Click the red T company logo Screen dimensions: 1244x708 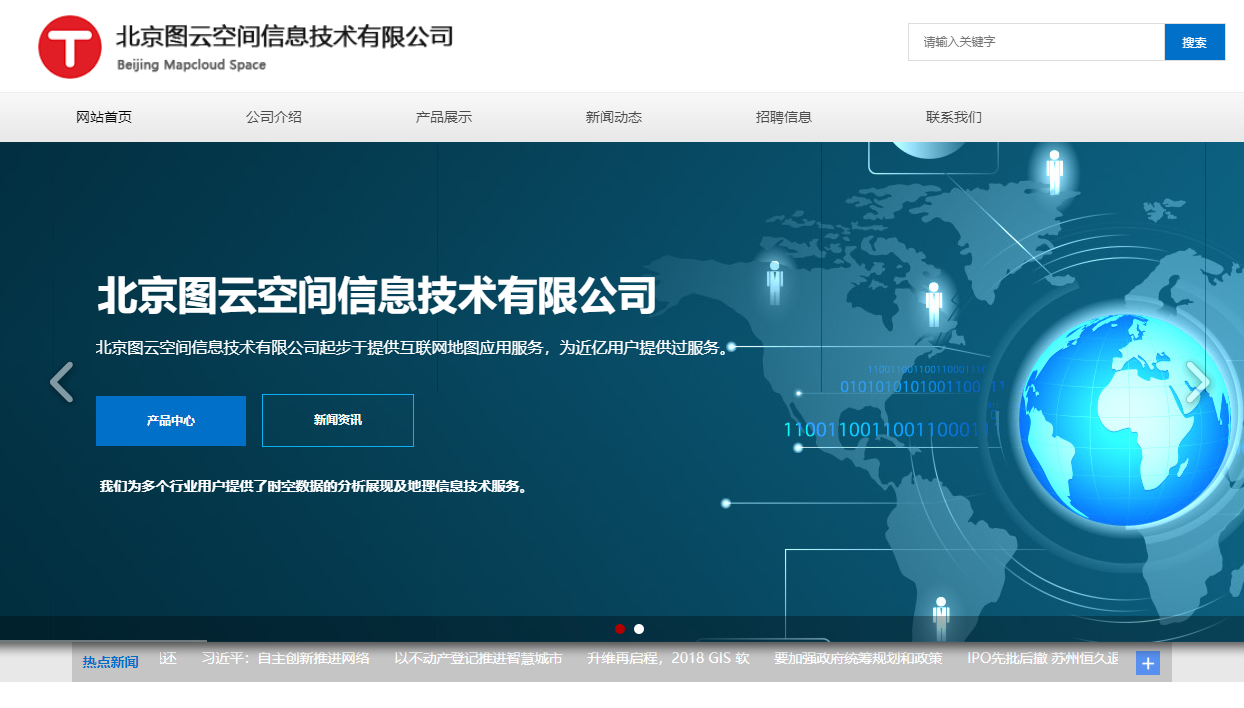pyautogui.click(x=70, y=47)
